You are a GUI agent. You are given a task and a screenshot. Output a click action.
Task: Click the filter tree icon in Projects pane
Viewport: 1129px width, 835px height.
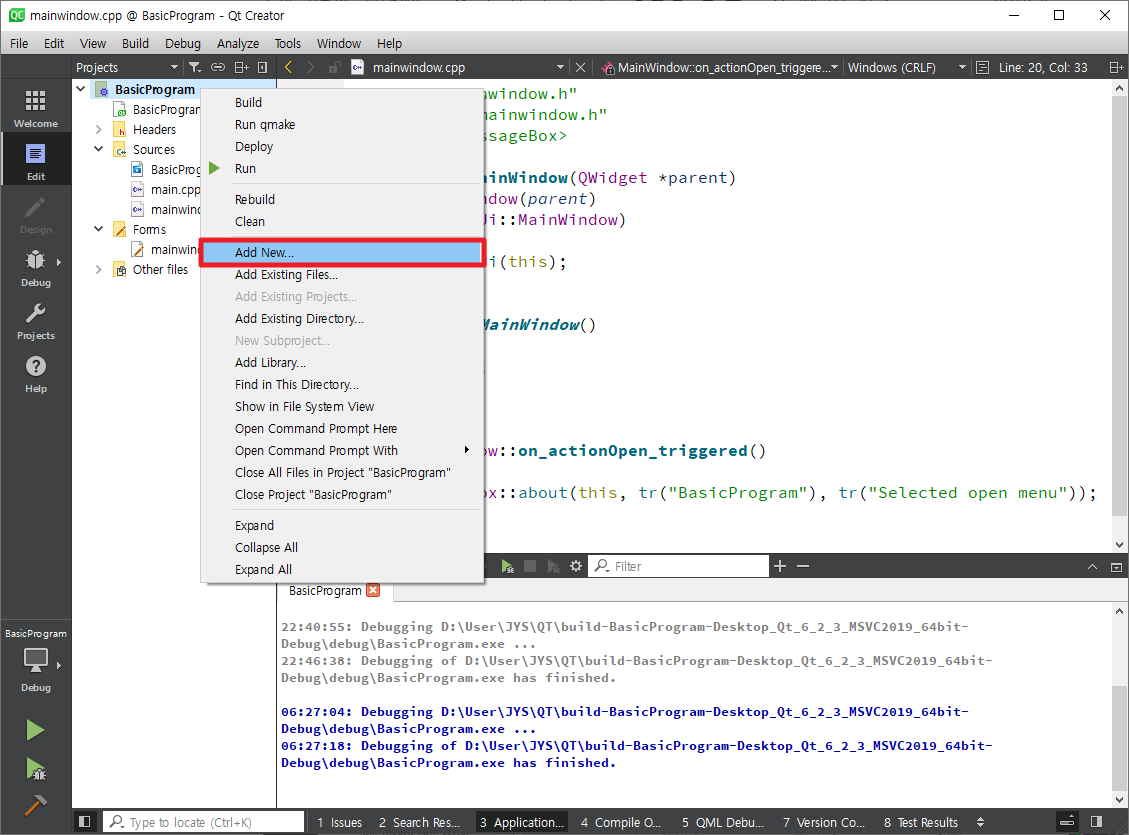194,67
